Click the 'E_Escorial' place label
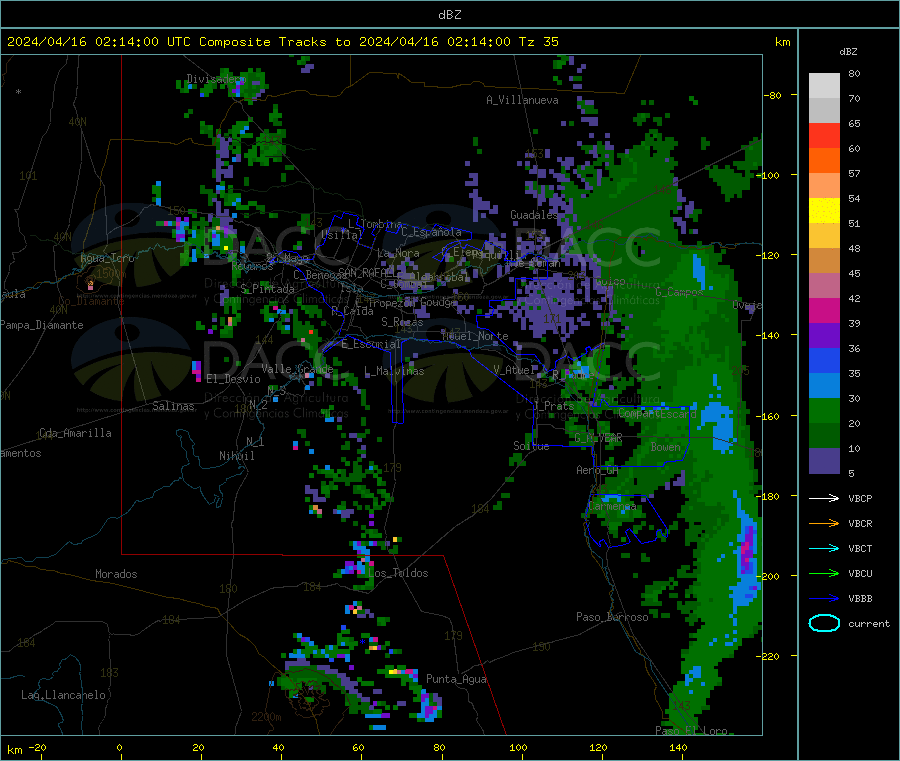This screenshot has width=900, height=761. point(371,344)
